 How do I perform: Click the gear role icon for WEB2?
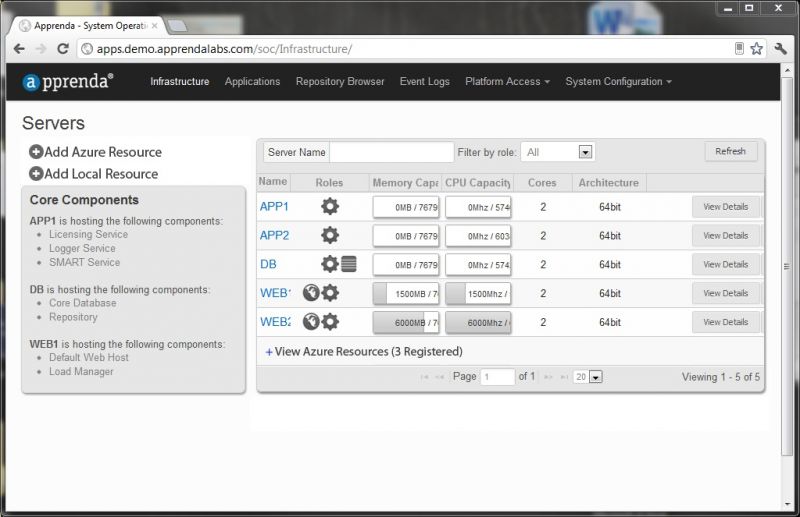330,322
